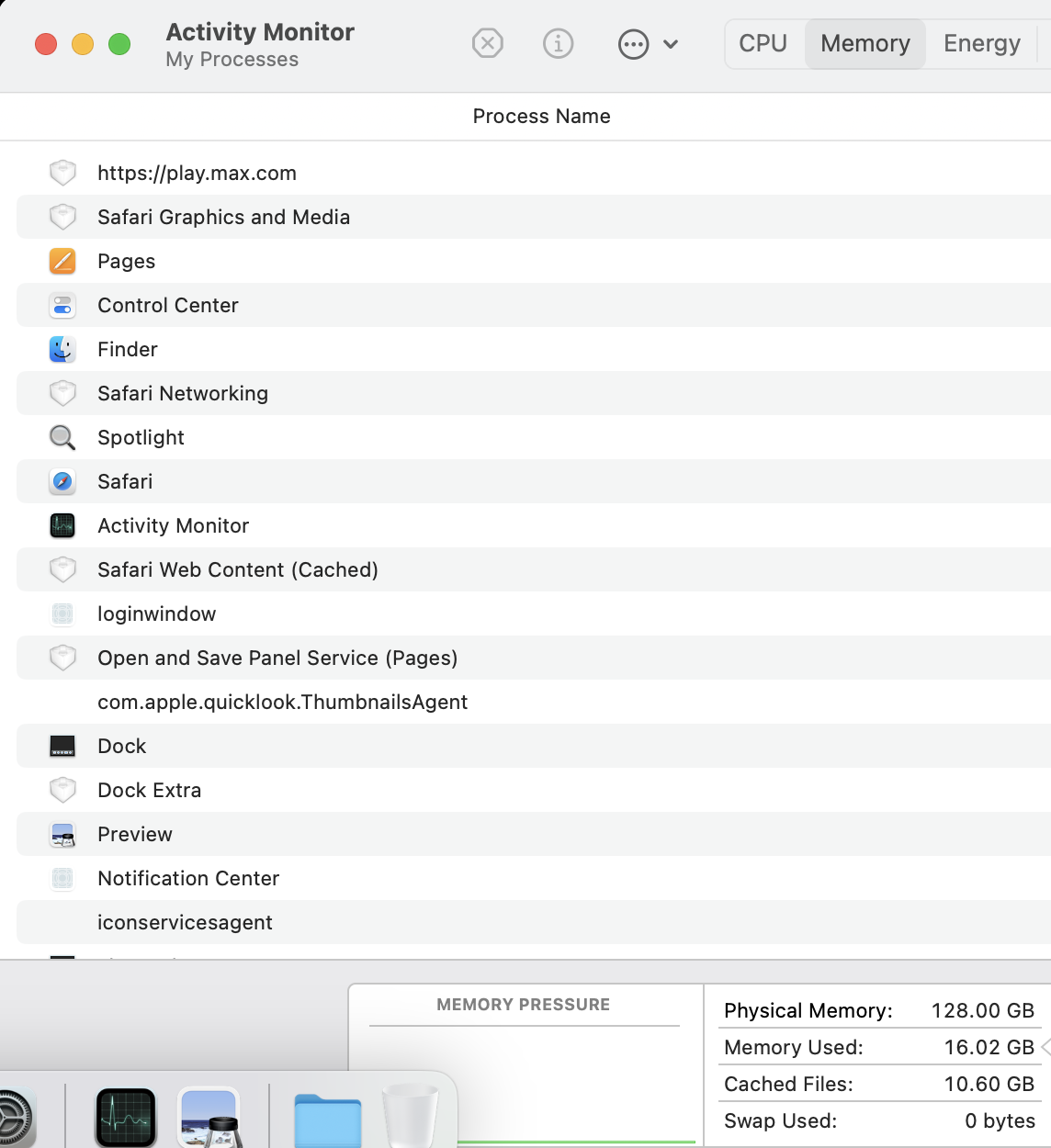
Task: Sort by the Process Name column header
Action: pos(541,117)
